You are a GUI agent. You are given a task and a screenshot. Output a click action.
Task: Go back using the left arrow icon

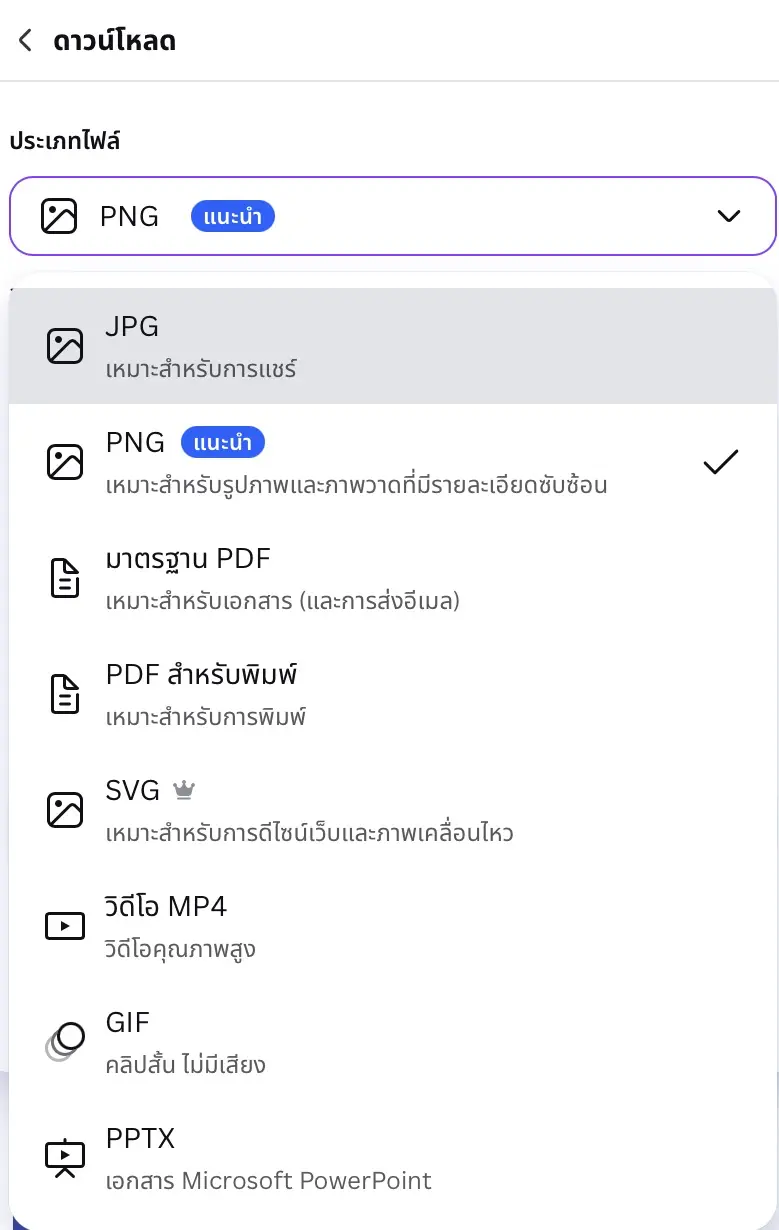coord(26,41)
